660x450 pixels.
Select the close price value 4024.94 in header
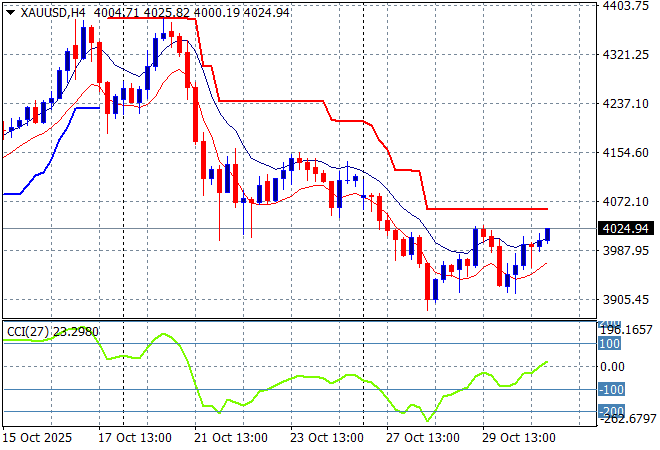click(267, 13)
